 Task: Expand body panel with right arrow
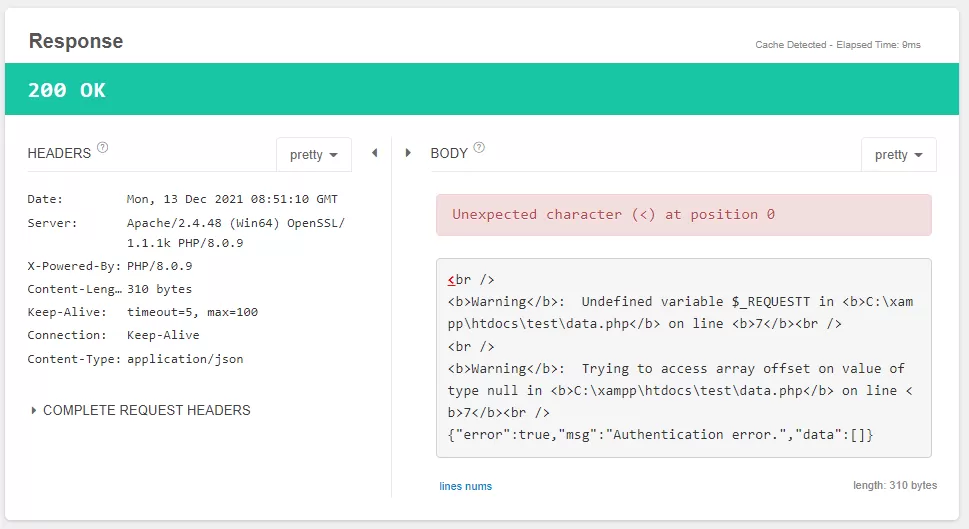408,153
